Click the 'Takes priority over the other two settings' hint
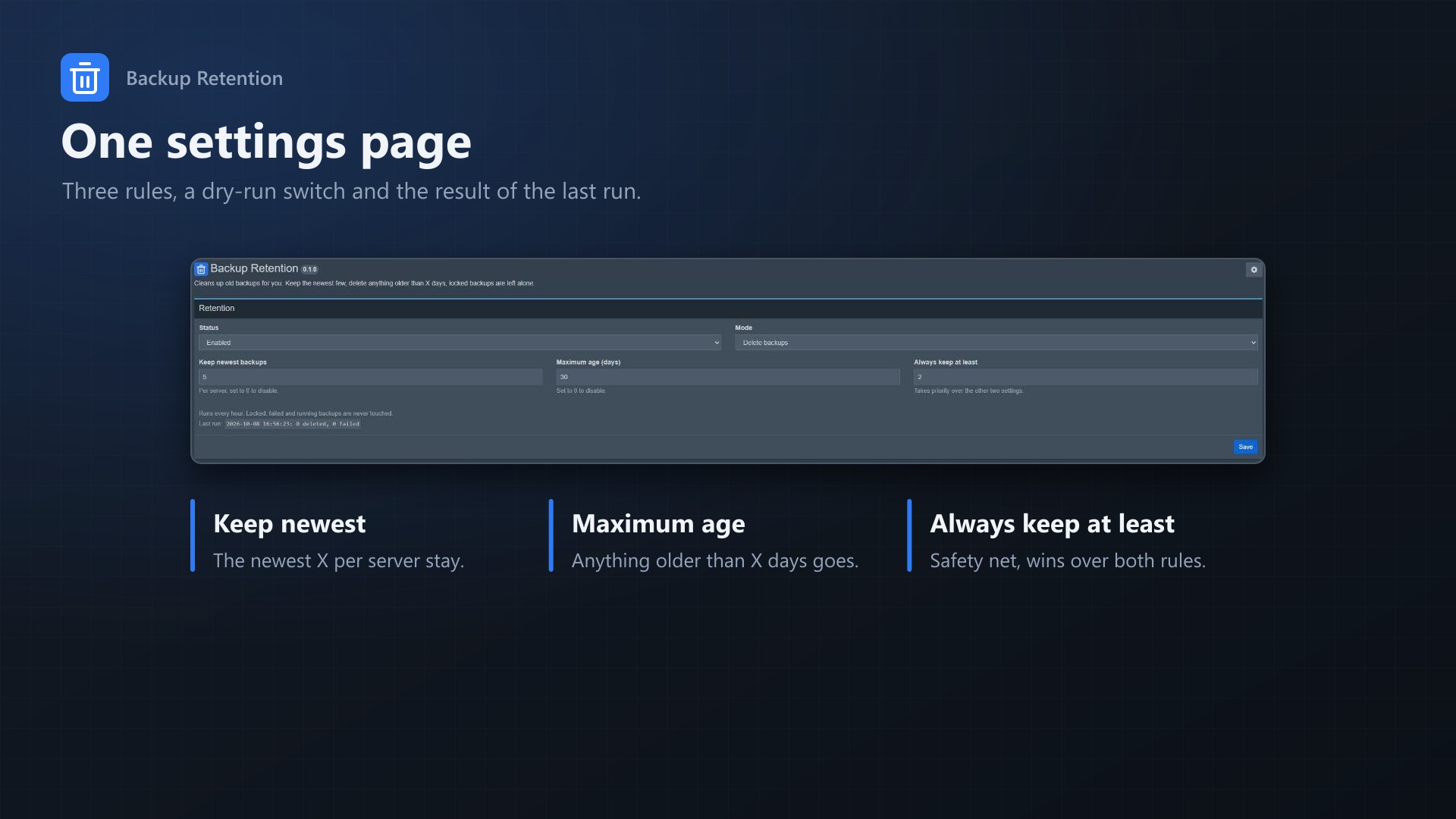 968,391
